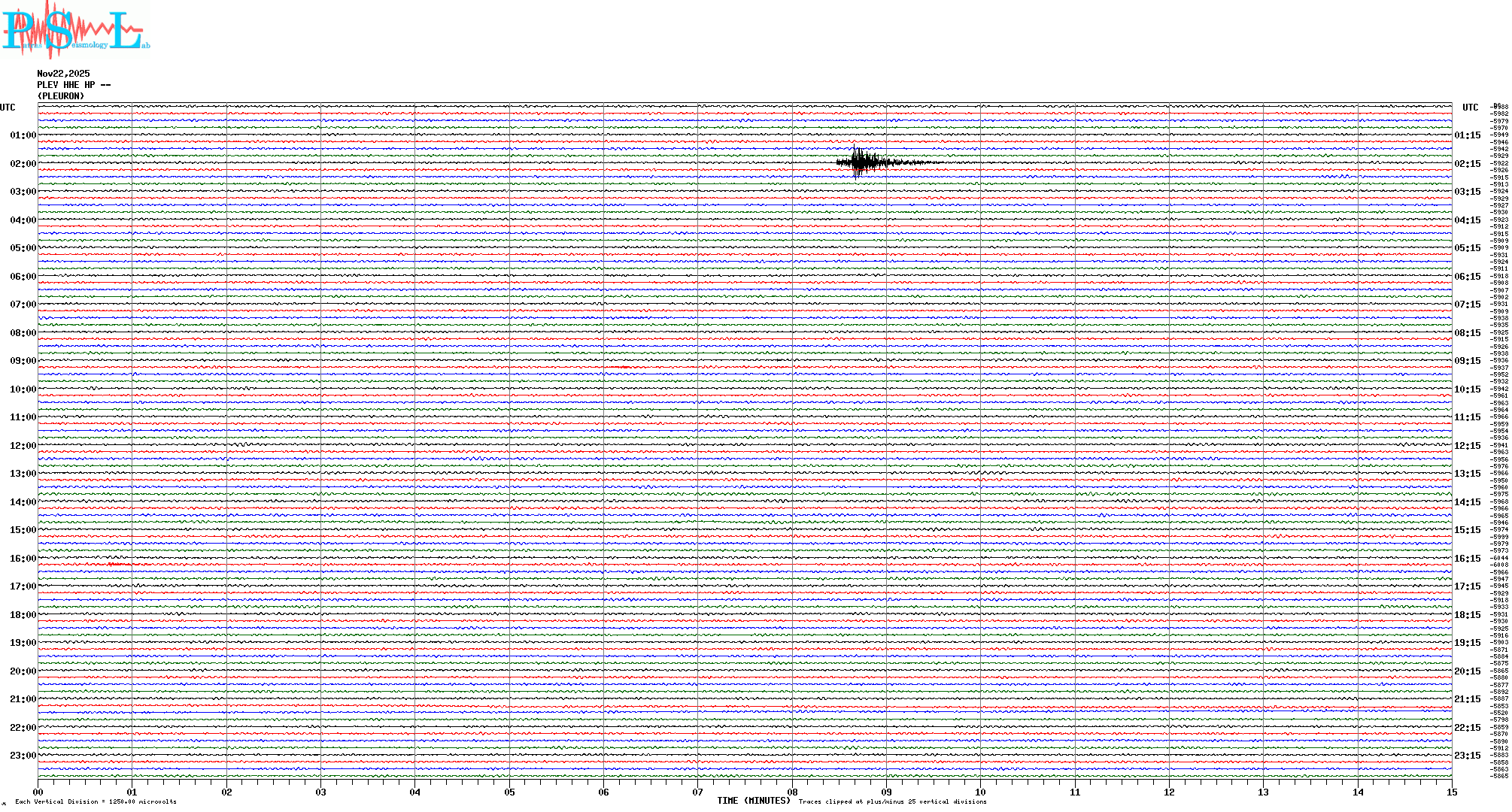Click the 02:15 label on right side

[1467, 164]
